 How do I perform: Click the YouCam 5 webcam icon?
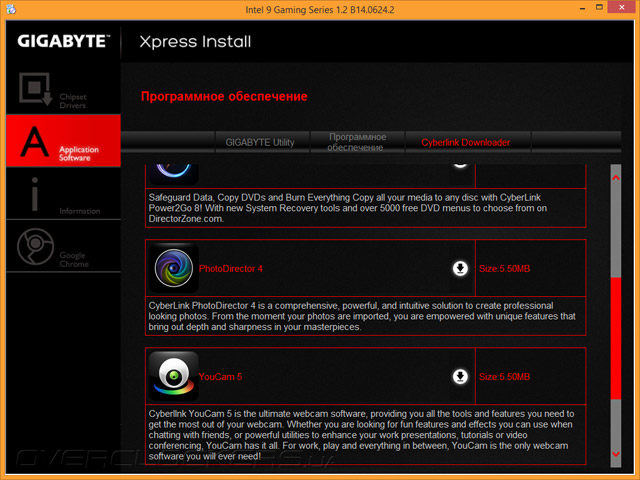click(173, 376)
